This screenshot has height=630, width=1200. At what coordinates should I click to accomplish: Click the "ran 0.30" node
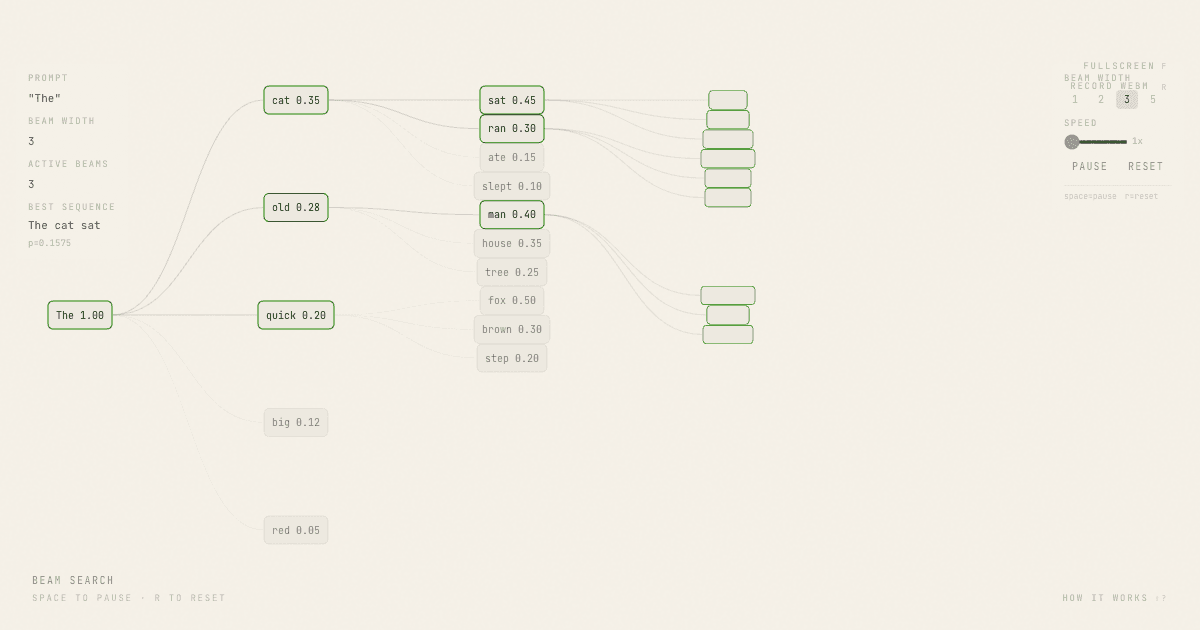point(512,128)
